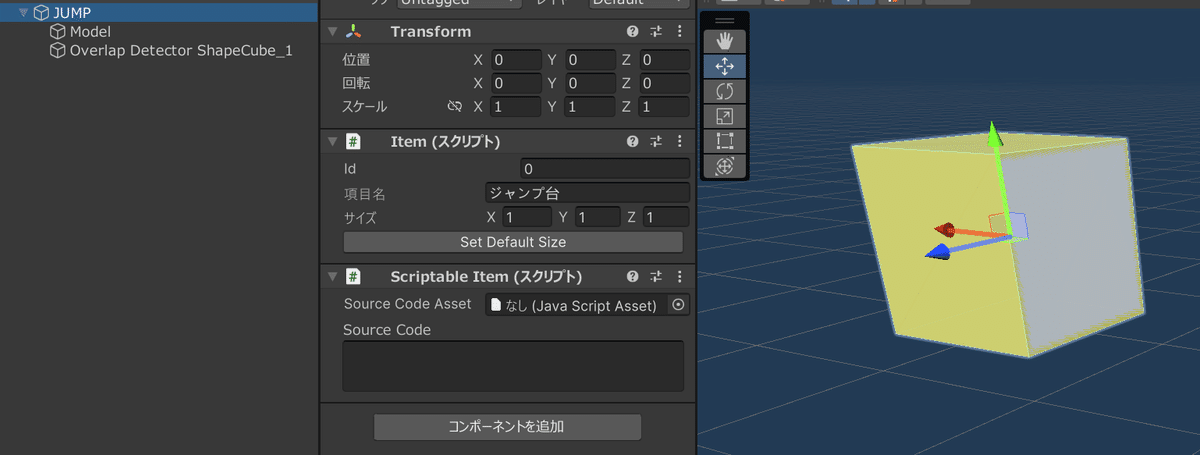Open Item script help icon
This screenshot has width=1200, height=455.
point(632,142)
